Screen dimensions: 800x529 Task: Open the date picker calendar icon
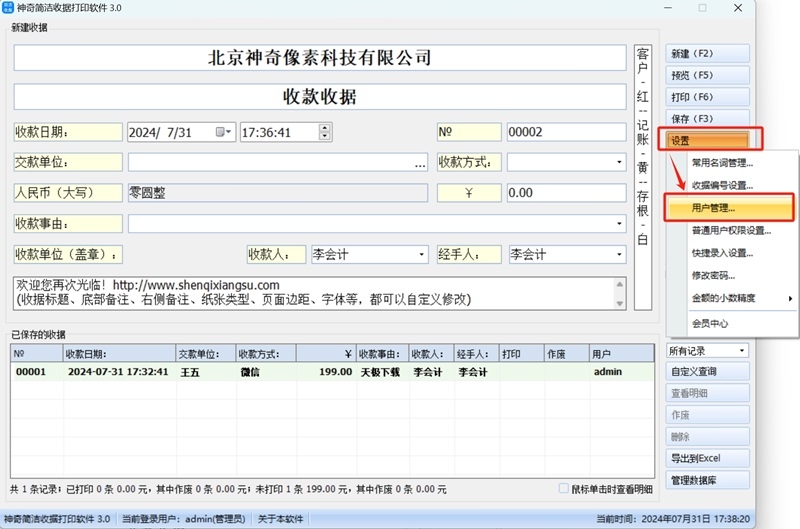coord(223,132)
